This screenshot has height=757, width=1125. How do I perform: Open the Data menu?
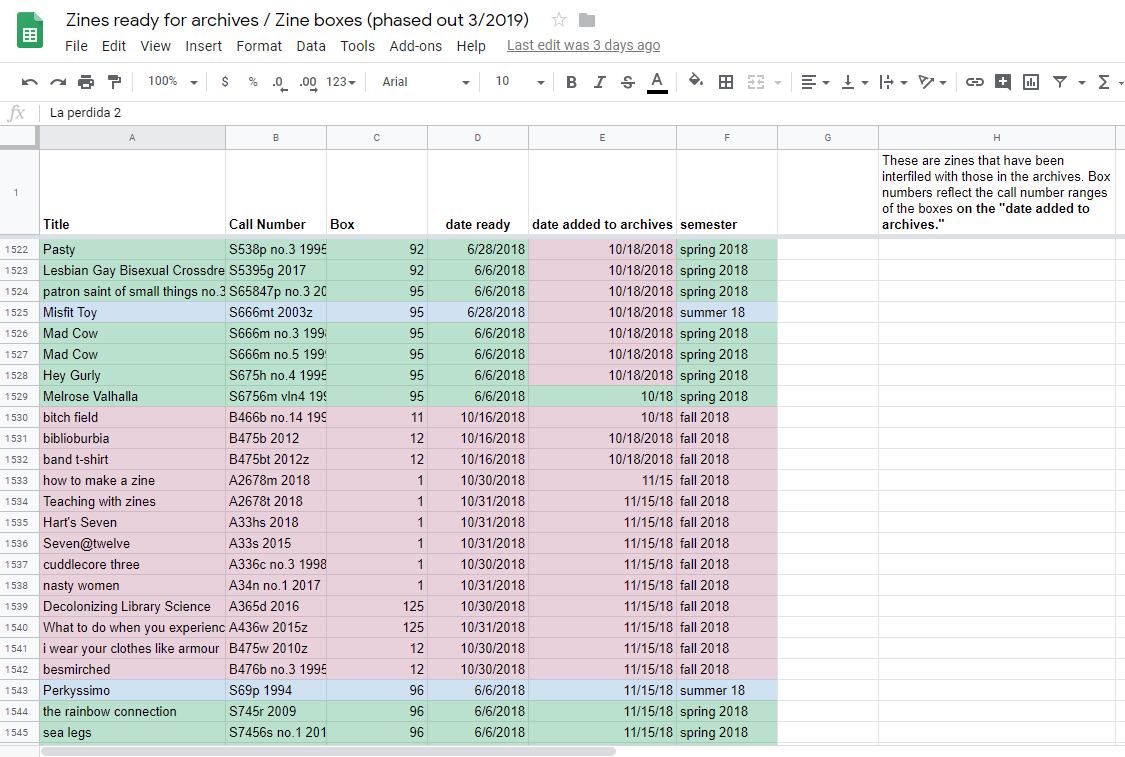[311, 46]
